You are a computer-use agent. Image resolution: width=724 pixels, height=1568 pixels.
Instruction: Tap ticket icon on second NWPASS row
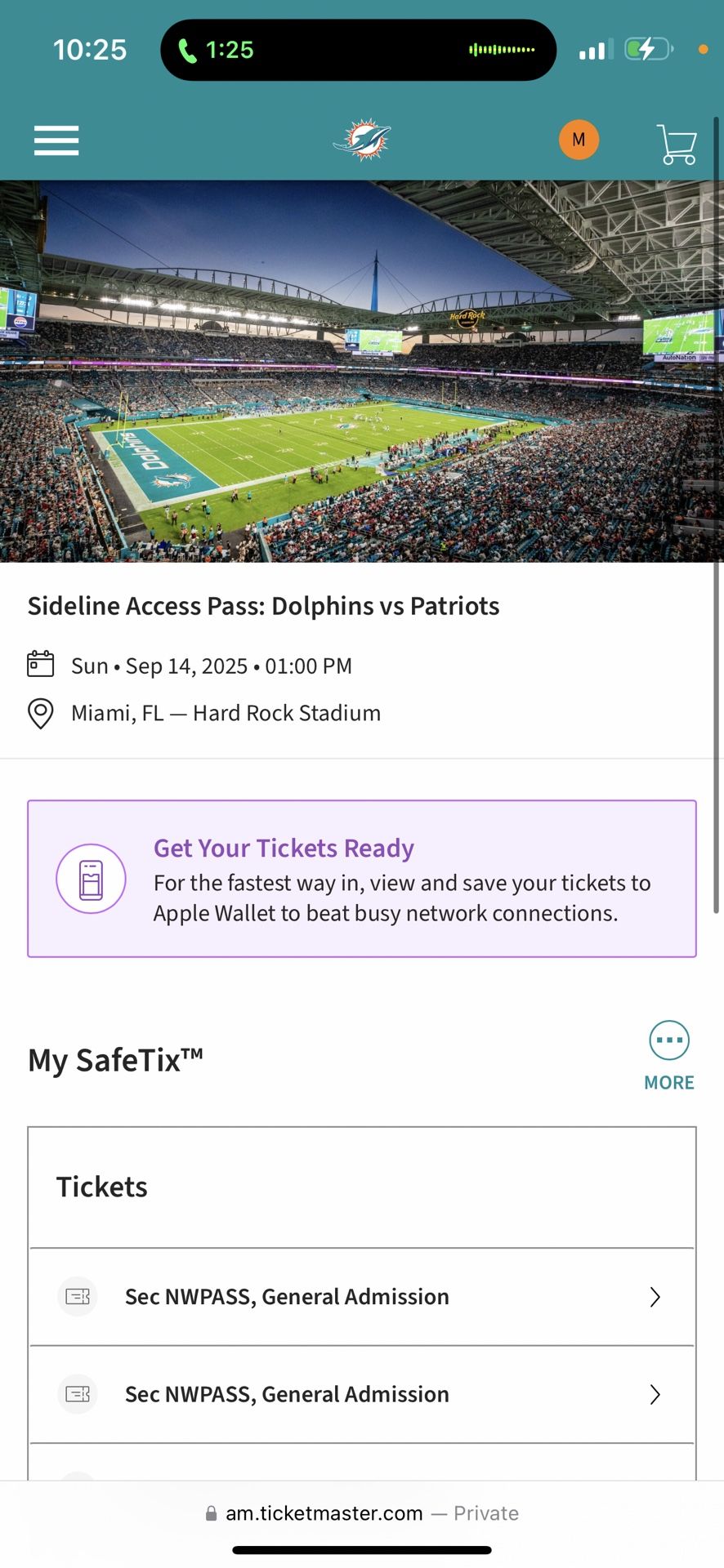(78, 1393)
